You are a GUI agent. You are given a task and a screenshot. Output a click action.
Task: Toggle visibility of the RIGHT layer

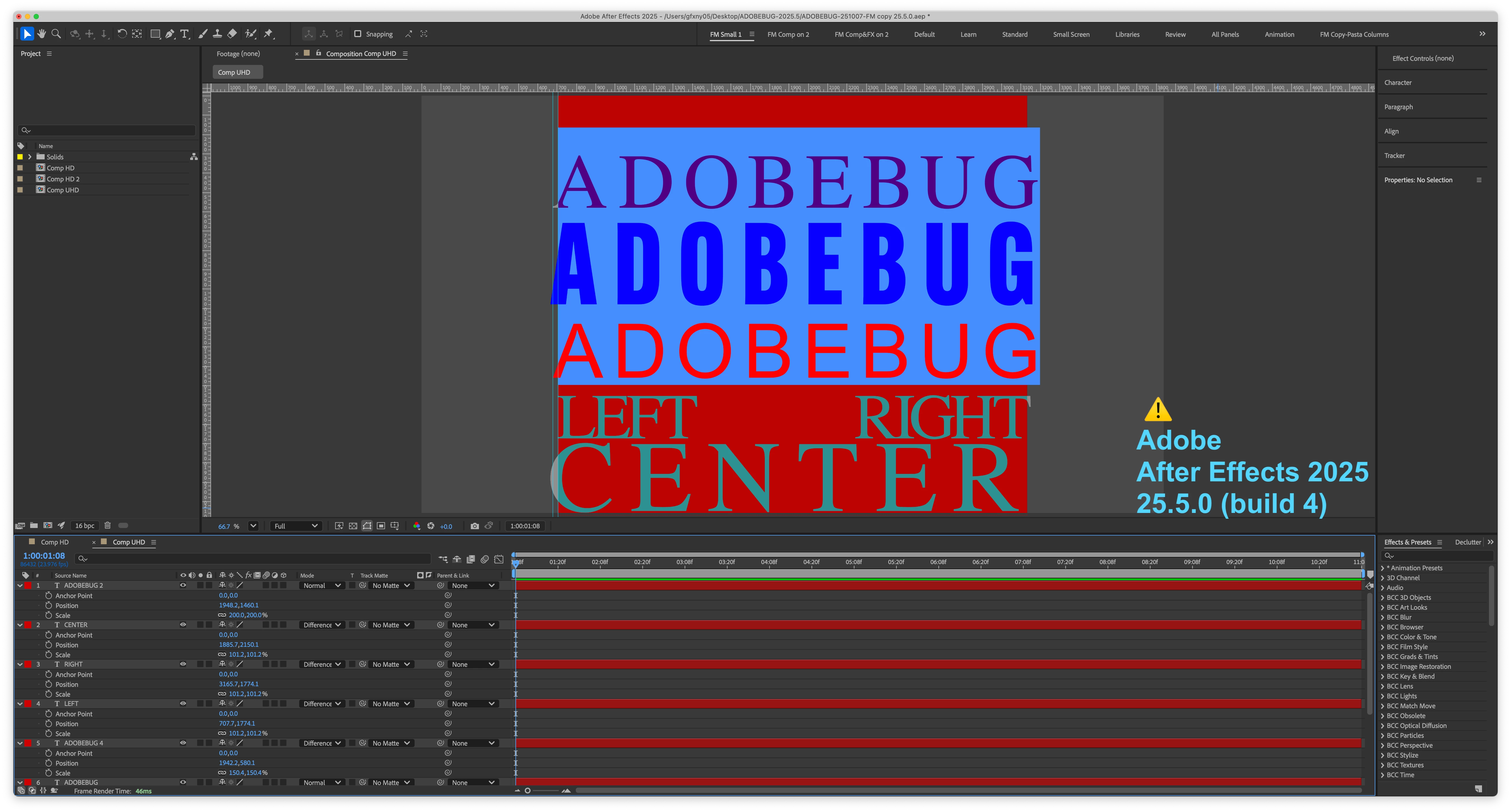183,664
